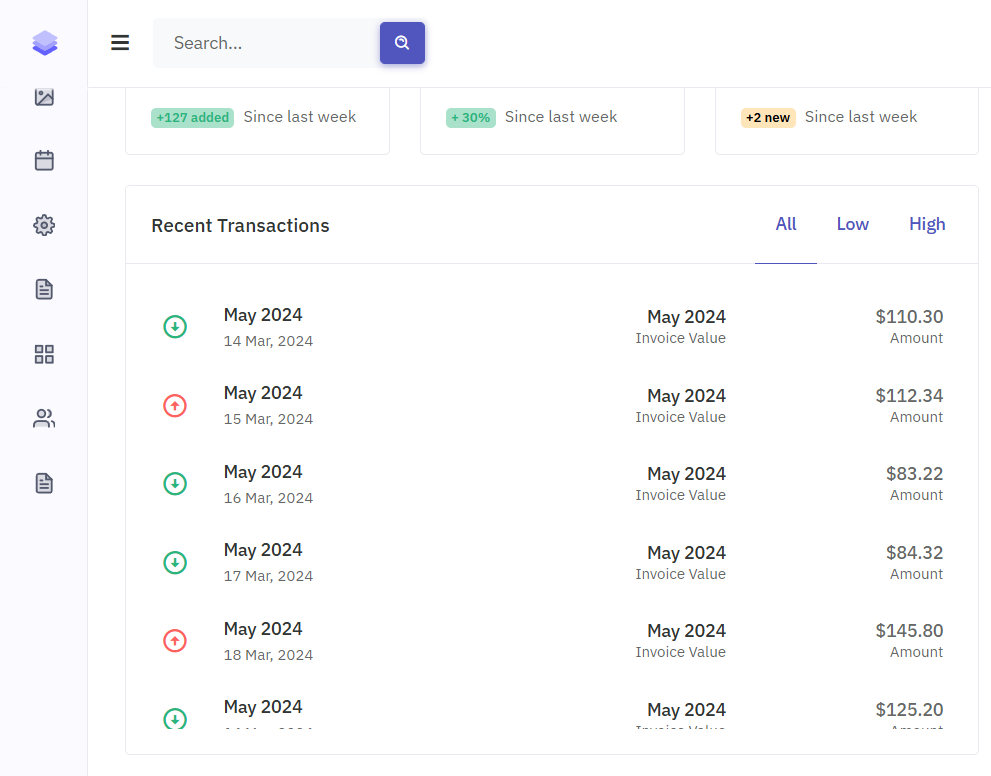
Task: Switch to the Low tab
Action: 852,224
